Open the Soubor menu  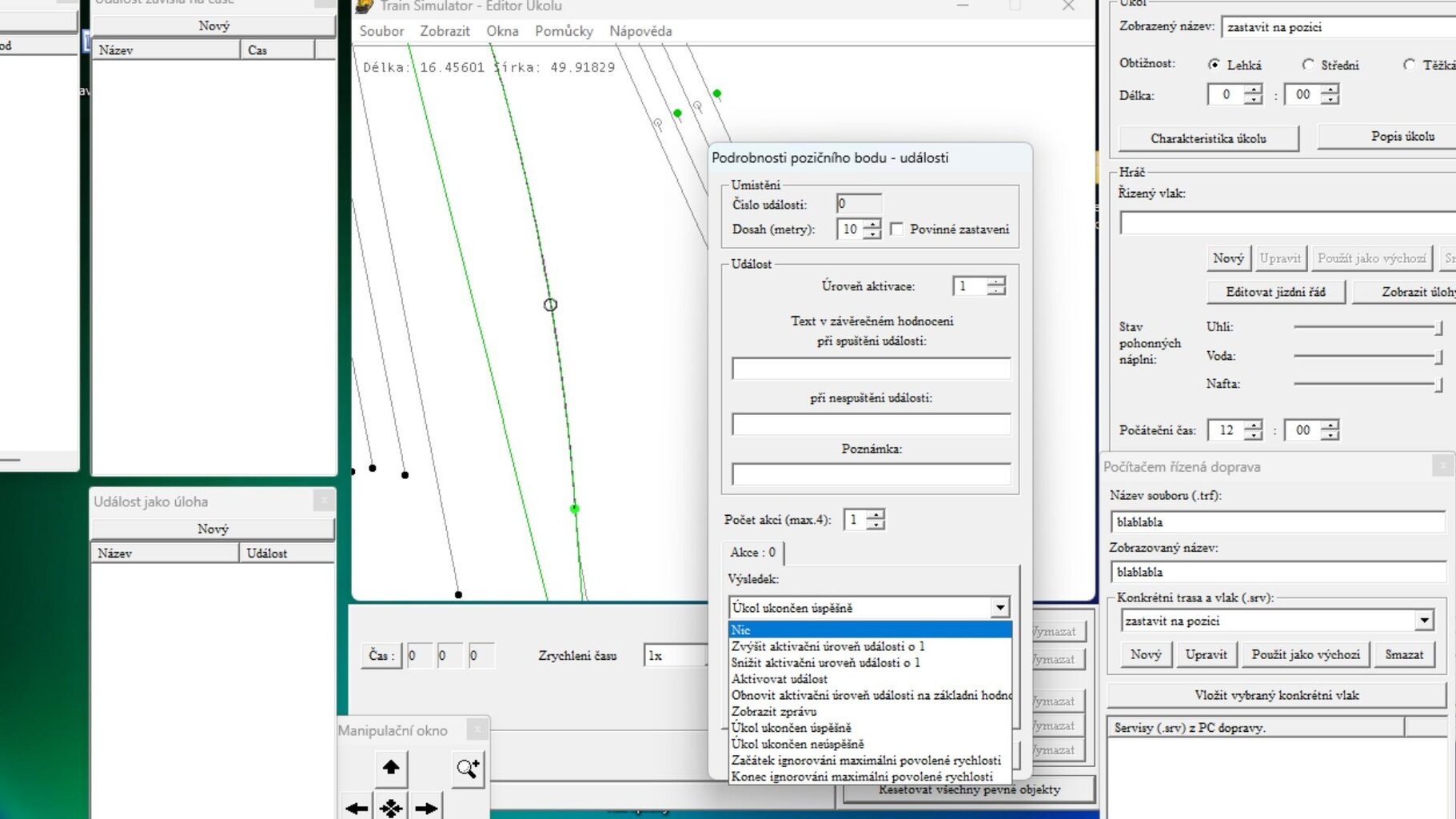(x=381, y=31)
